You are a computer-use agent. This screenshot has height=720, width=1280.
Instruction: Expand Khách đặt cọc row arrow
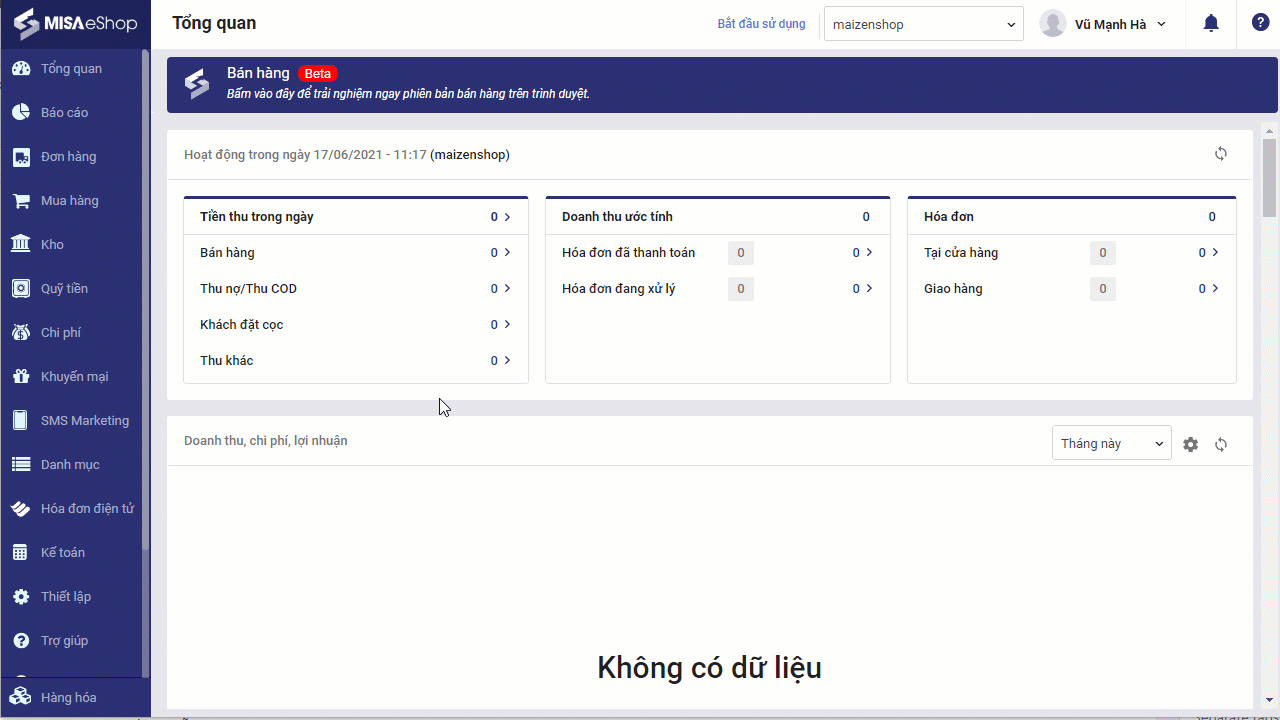[507, 325]
